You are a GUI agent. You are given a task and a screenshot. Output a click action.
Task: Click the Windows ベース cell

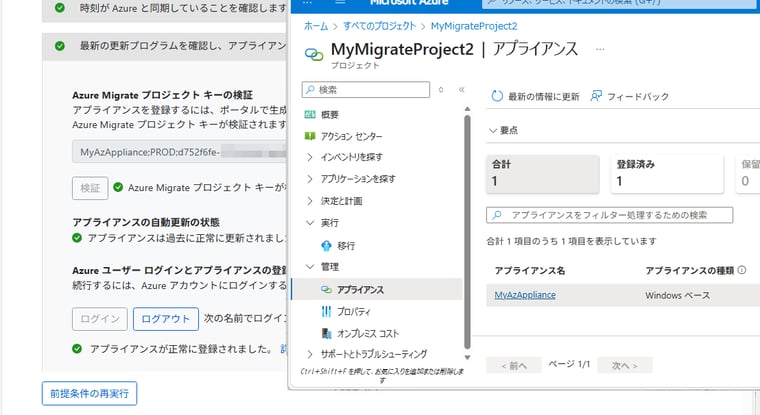(678, 295)
